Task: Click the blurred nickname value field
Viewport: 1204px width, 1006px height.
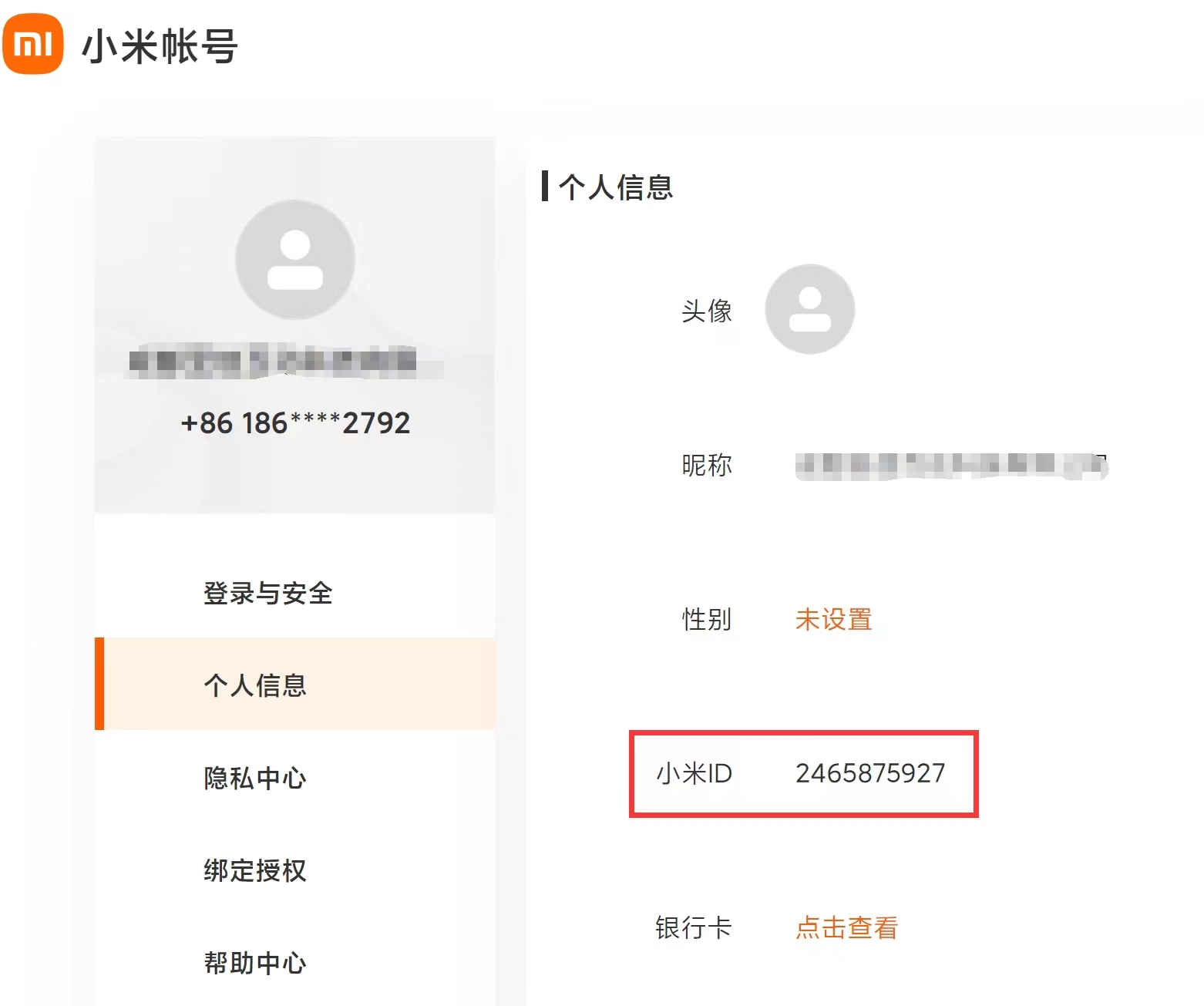Action: (951, 465)
